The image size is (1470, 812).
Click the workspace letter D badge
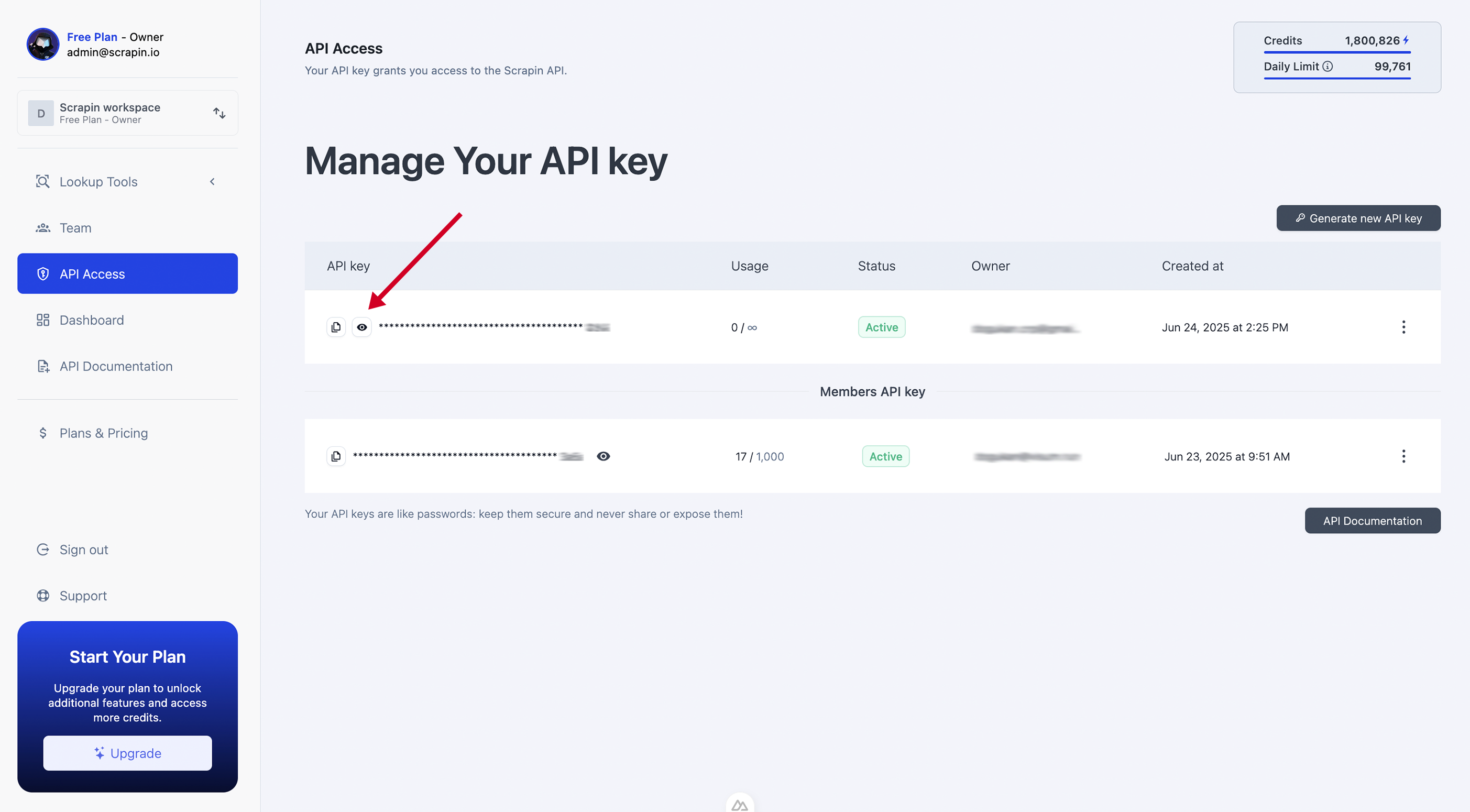tap(41, 113)
